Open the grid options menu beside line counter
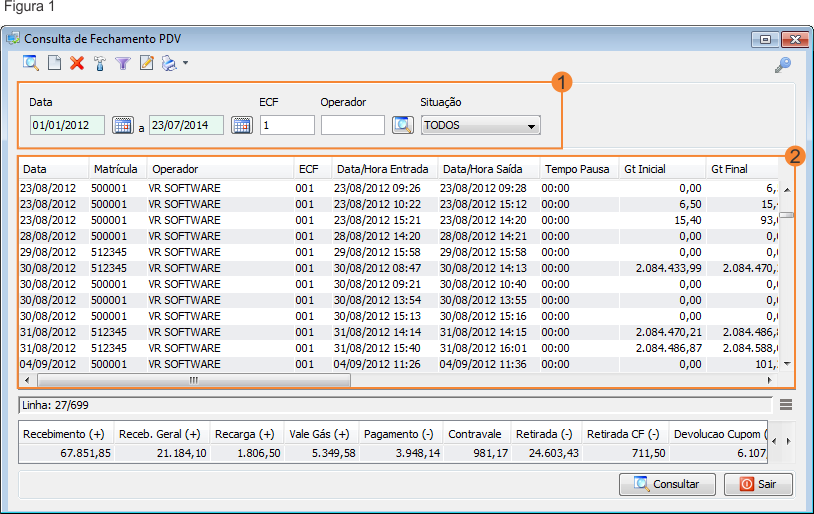 tap(786, 404)
